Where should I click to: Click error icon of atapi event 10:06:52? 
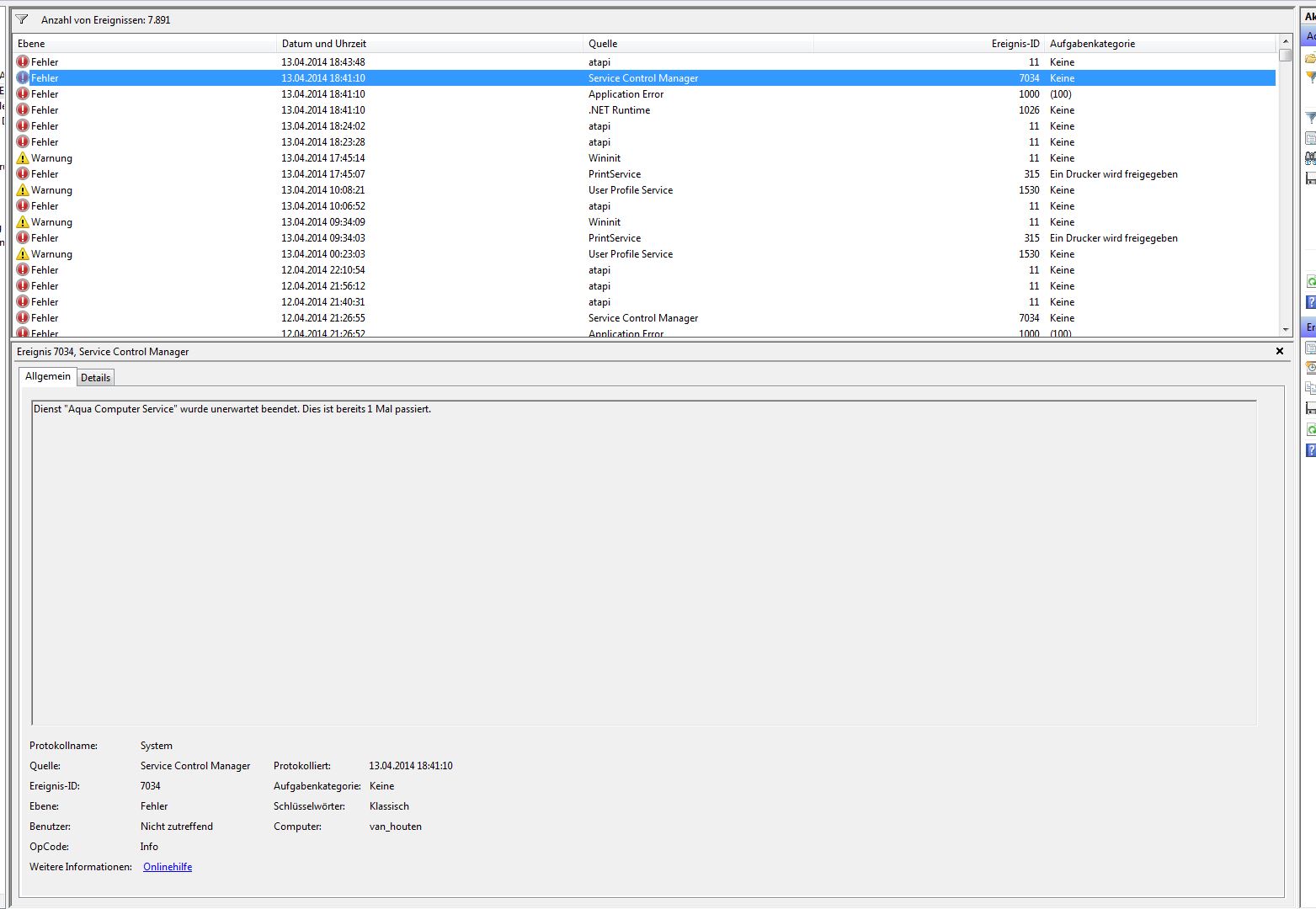(23, 205)
